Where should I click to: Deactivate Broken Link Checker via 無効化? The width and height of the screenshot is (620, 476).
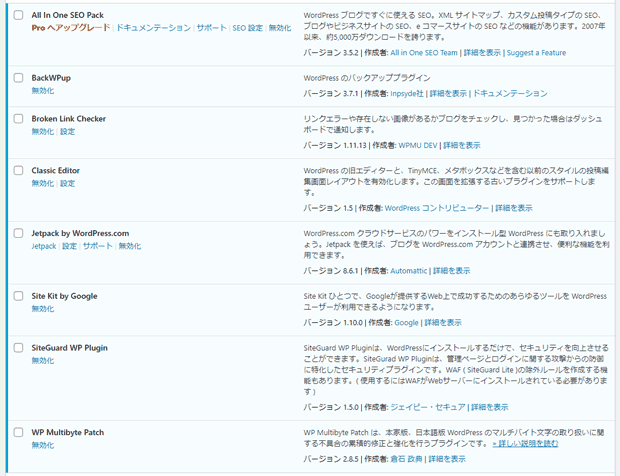click(x=43, y=132)
